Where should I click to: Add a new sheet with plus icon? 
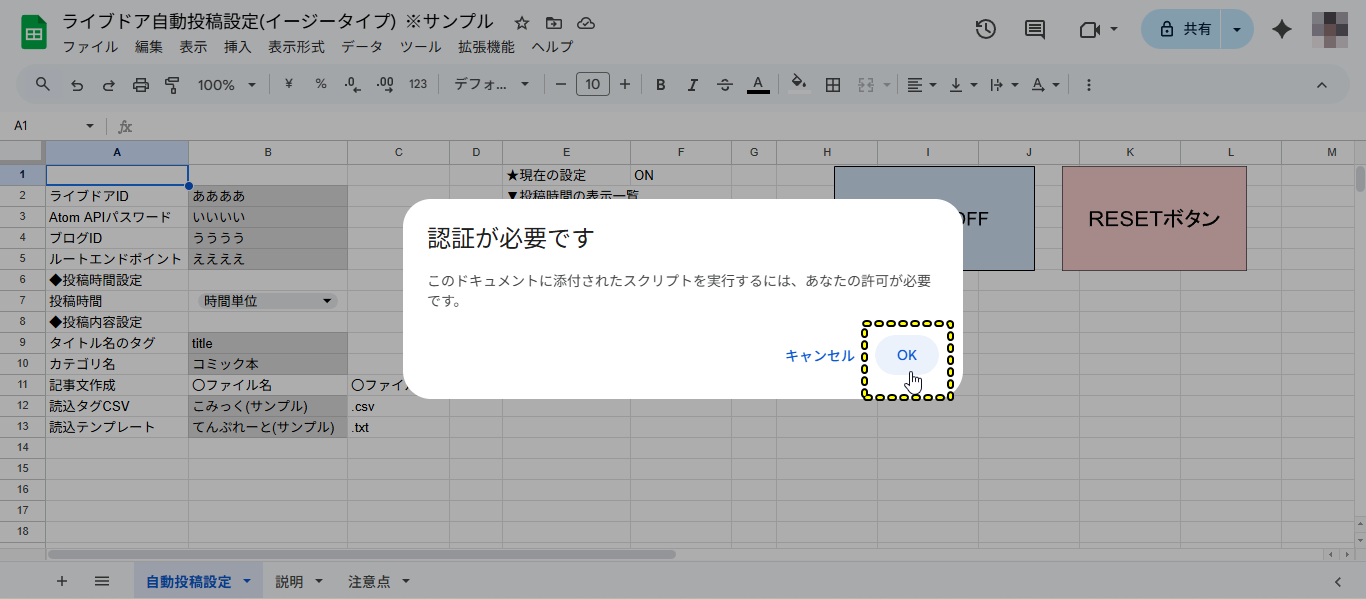point(62,581)
